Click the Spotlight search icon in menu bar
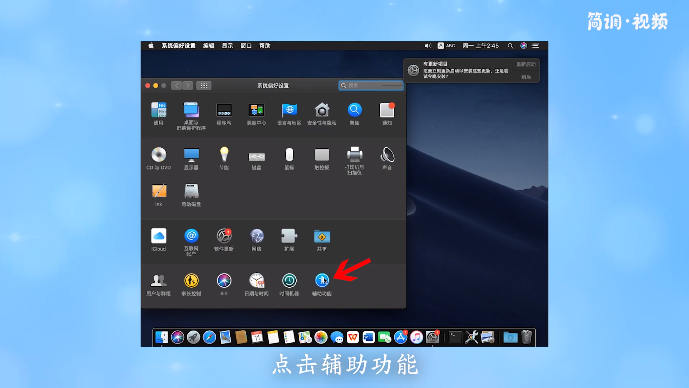This screenshot has width=689, height=388. coord(510,45)
